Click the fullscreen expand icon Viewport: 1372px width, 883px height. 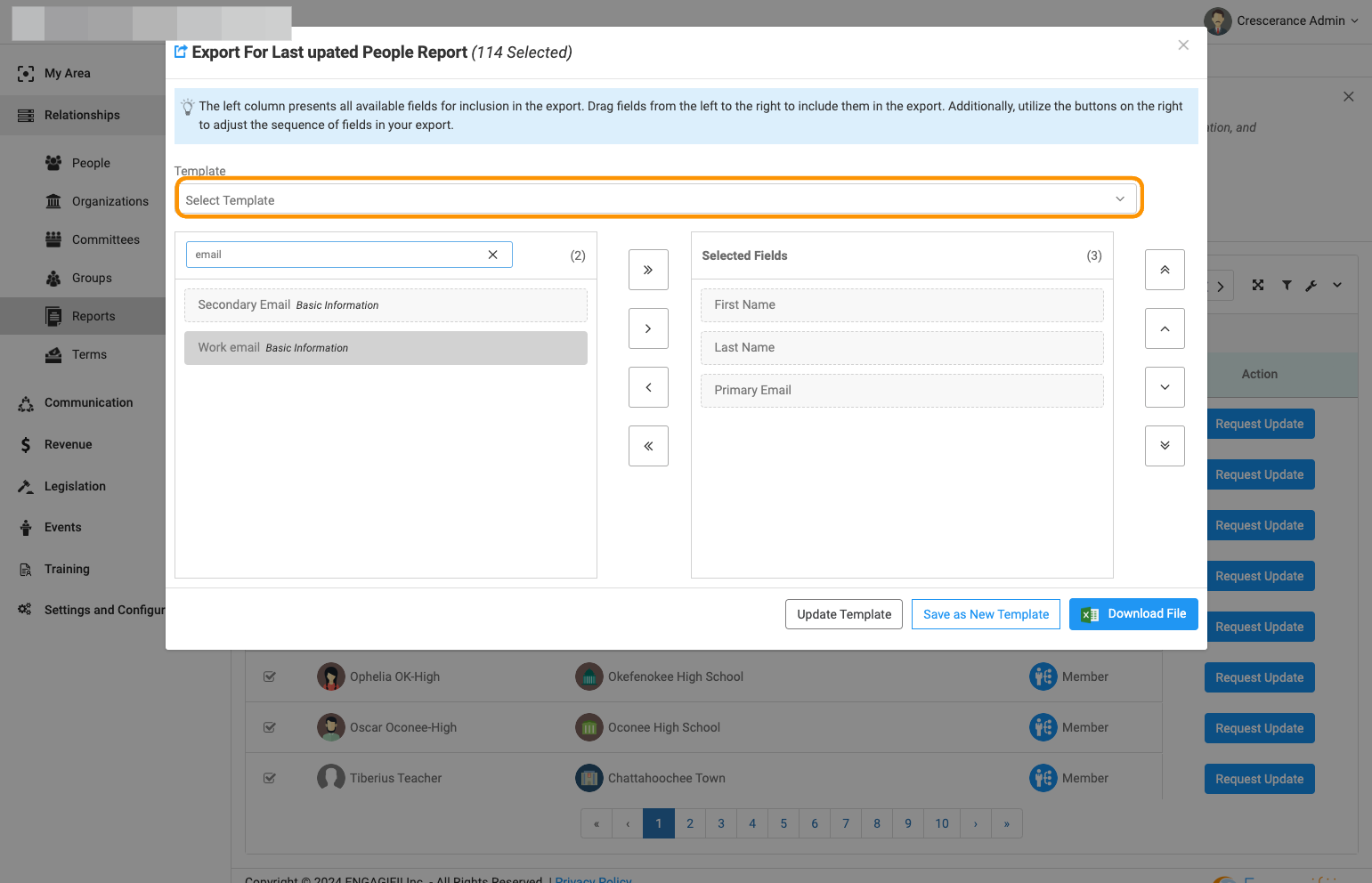tap(1258, 285)
